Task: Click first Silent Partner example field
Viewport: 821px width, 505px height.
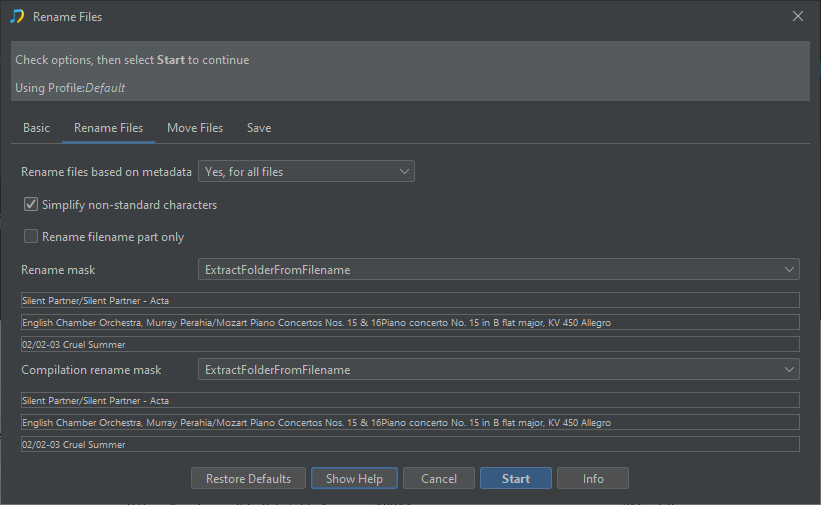Action: pos(410,300)
